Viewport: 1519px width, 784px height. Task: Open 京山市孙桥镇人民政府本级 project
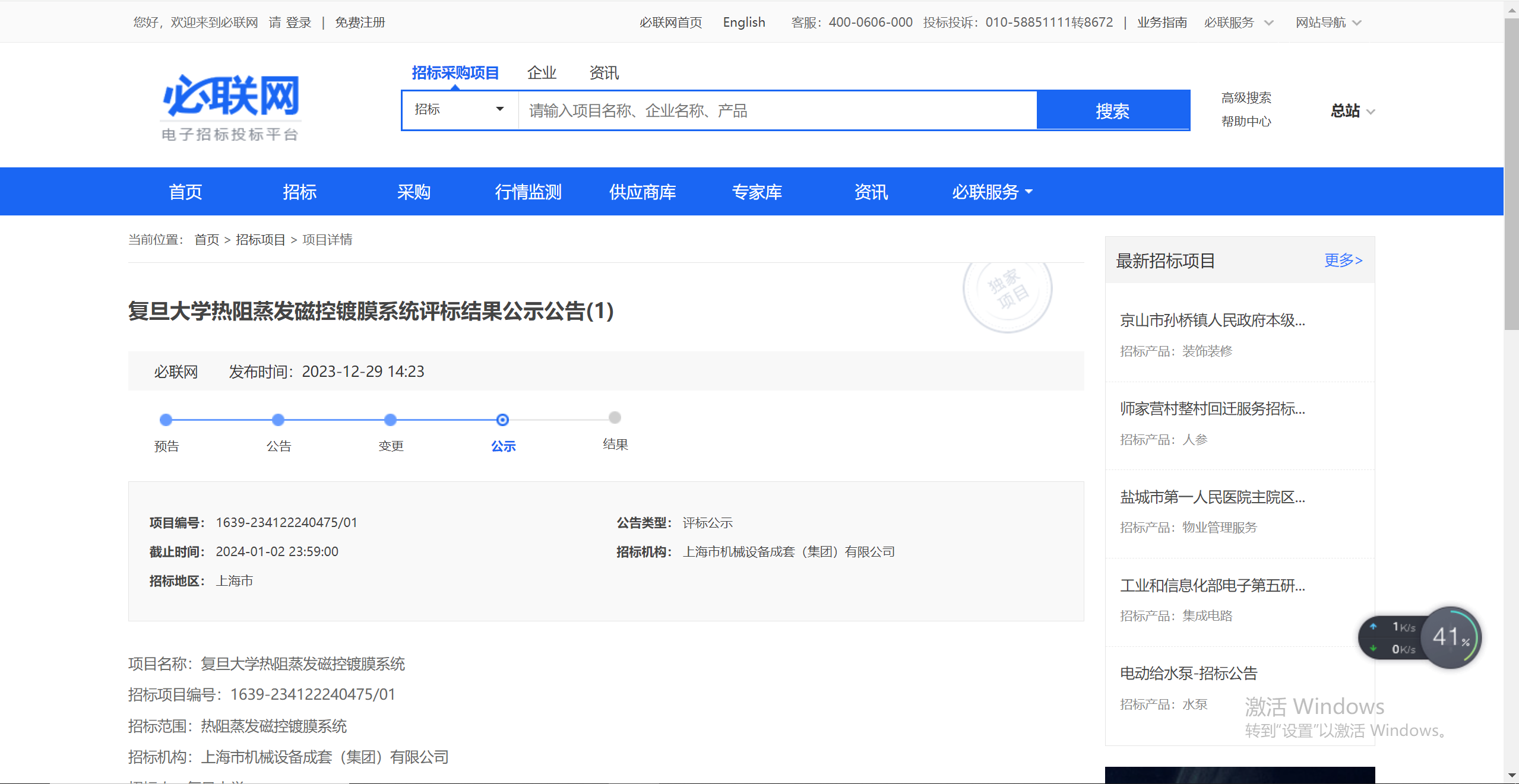1212,320
